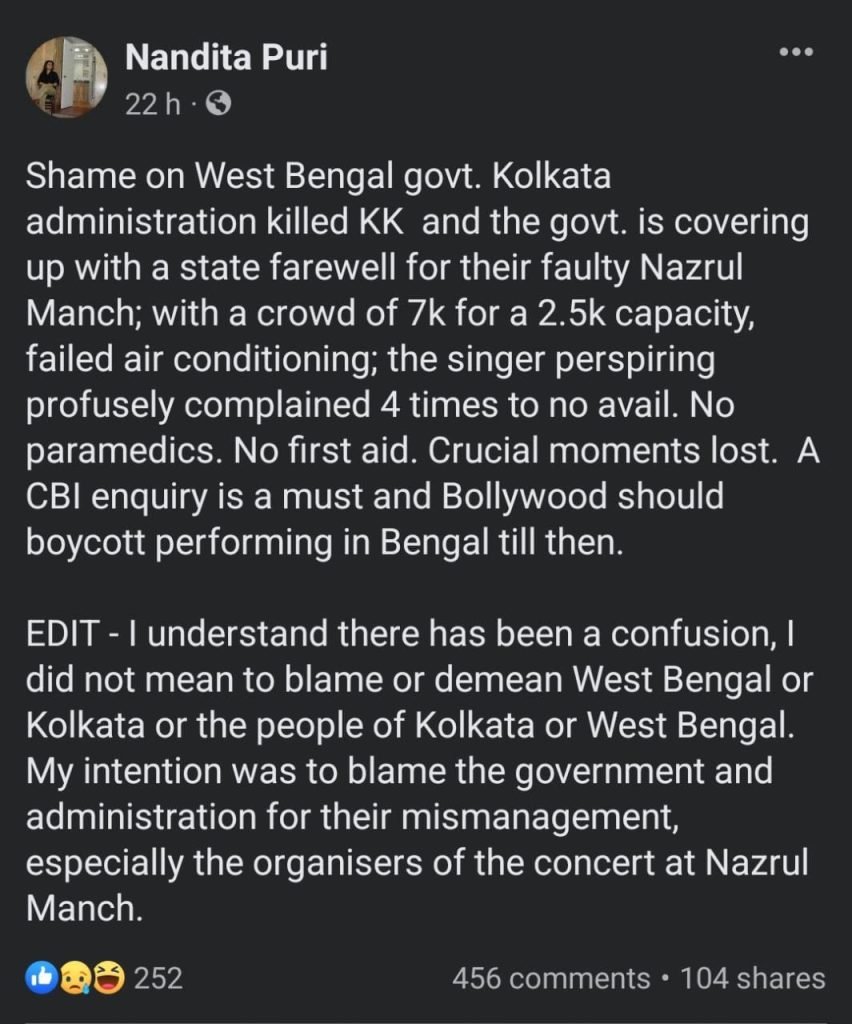Screen dimensions: 852x1024
Task: Click the sad face reaction icon
Action: pos(77,977)
